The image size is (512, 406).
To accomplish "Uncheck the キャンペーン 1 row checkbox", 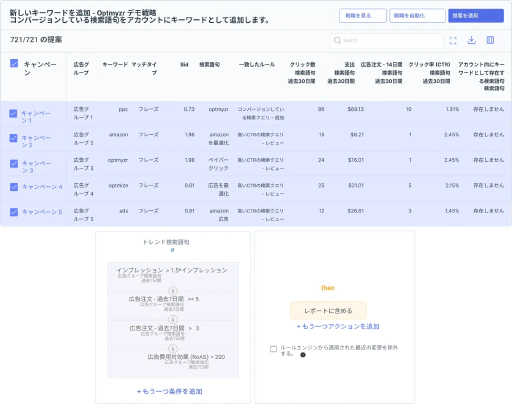I will pos(13,114).
